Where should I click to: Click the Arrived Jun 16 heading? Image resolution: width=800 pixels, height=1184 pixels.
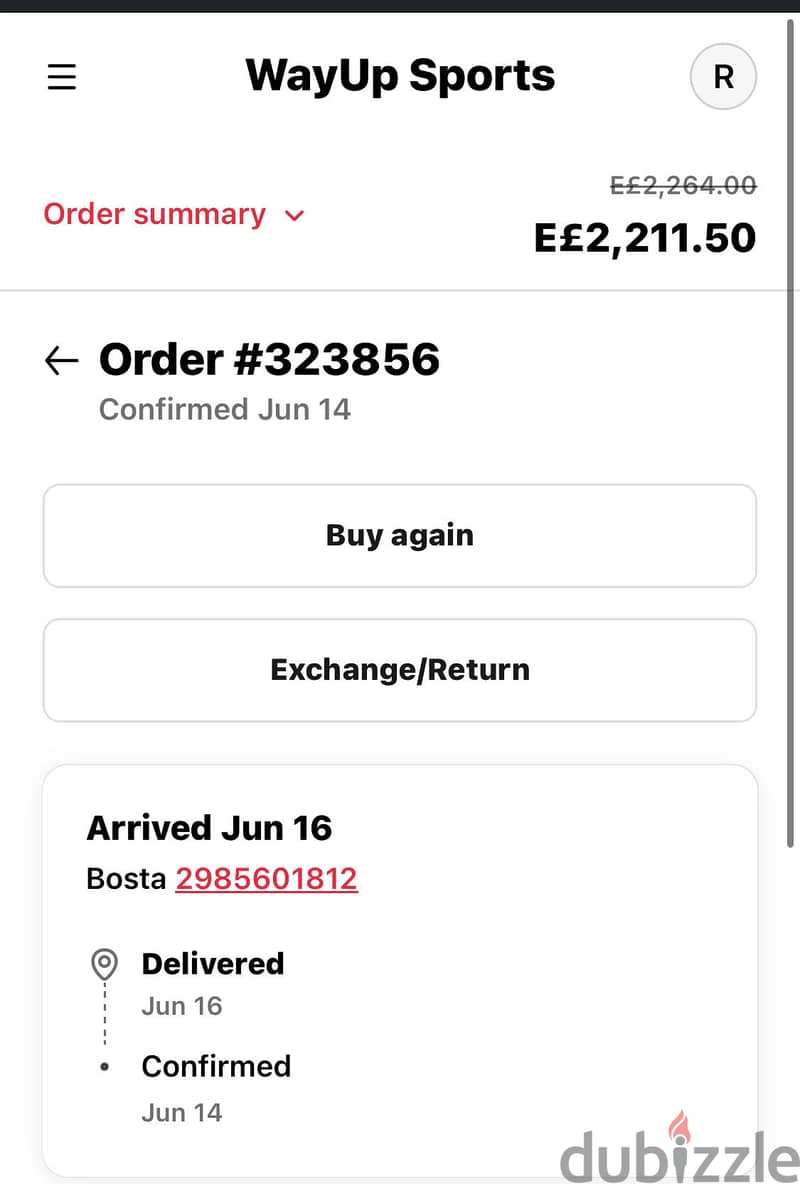tap(209, 828)
